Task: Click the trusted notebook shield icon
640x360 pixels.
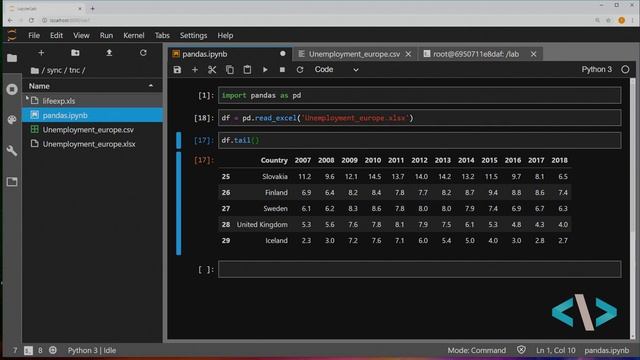Action: pos(521,350)
